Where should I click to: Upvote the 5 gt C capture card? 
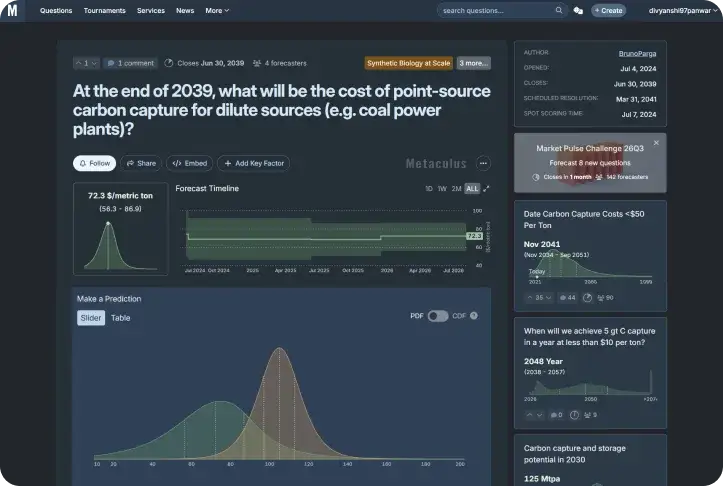pos(530,415)
